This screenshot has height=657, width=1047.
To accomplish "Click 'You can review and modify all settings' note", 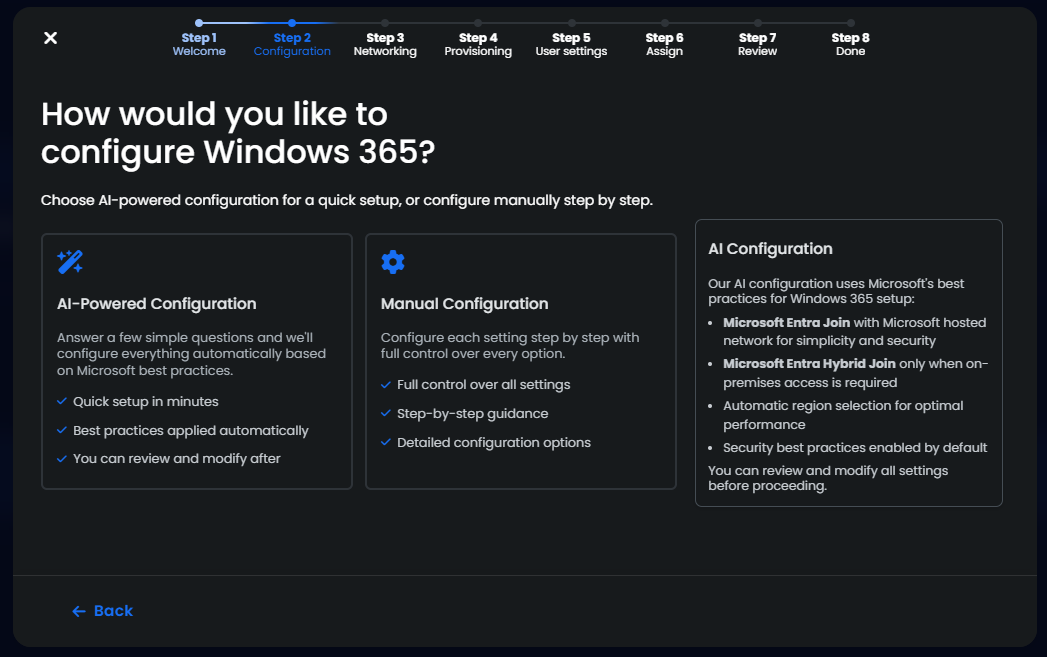I will [828, 478].
